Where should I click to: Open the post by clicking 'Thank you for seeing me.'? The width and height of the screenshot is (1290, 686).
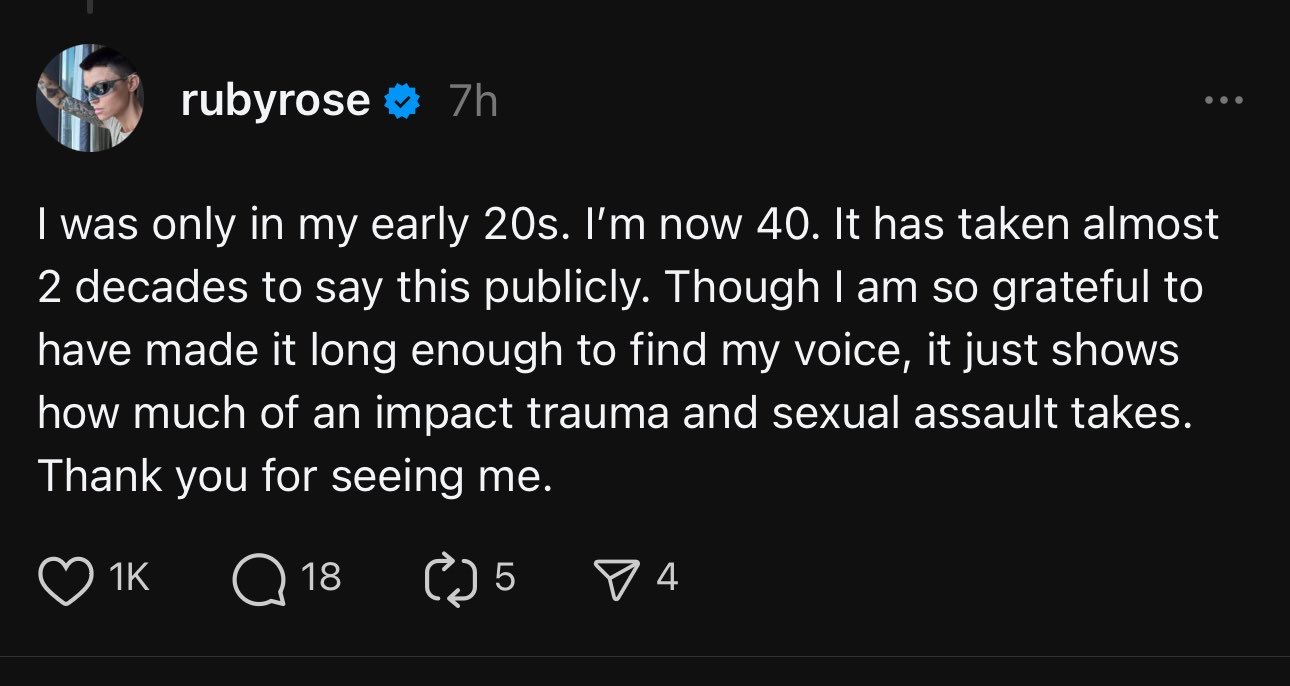295,477
